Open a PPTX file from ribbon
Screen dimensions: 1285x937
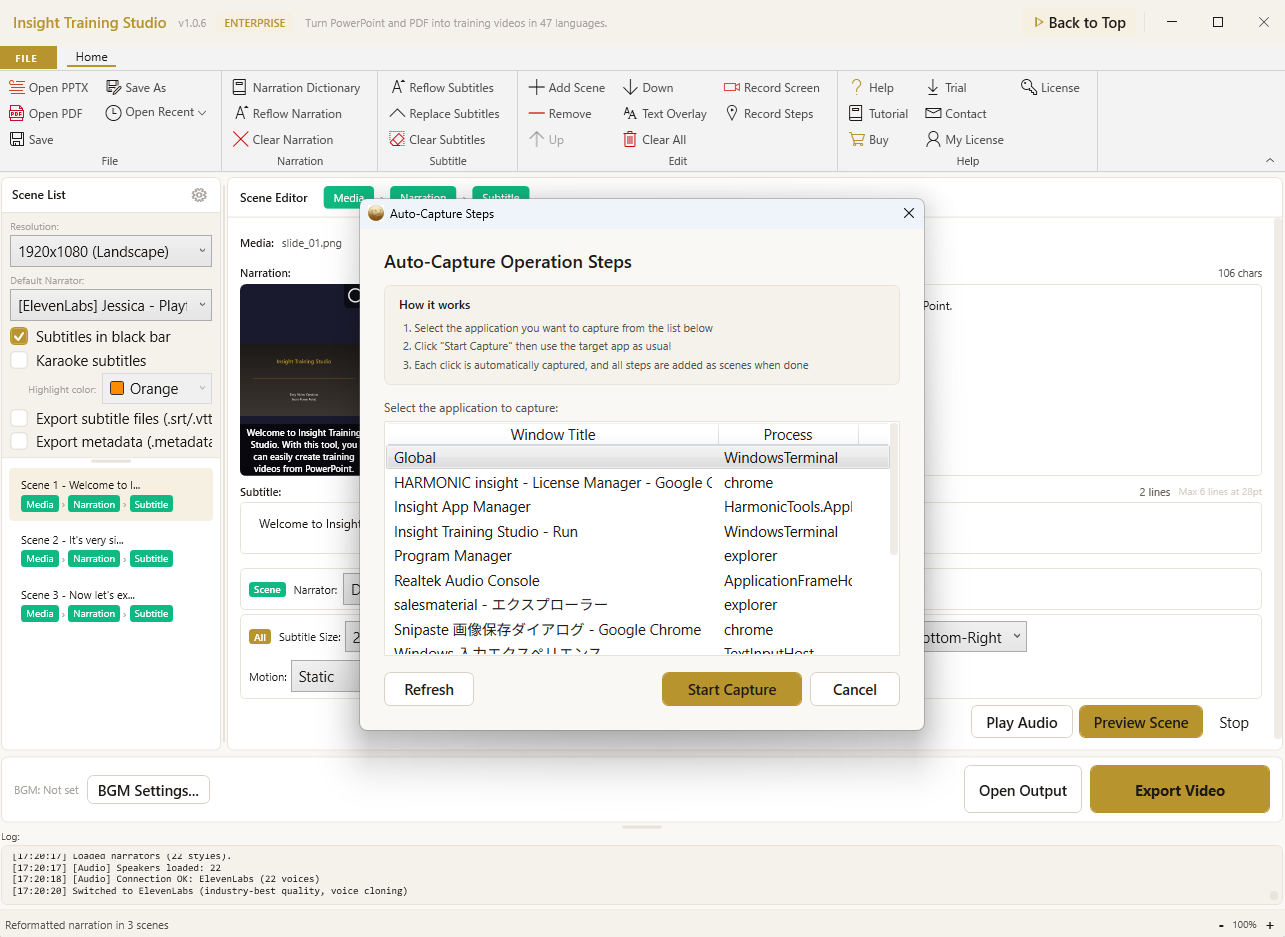(49, 88)
